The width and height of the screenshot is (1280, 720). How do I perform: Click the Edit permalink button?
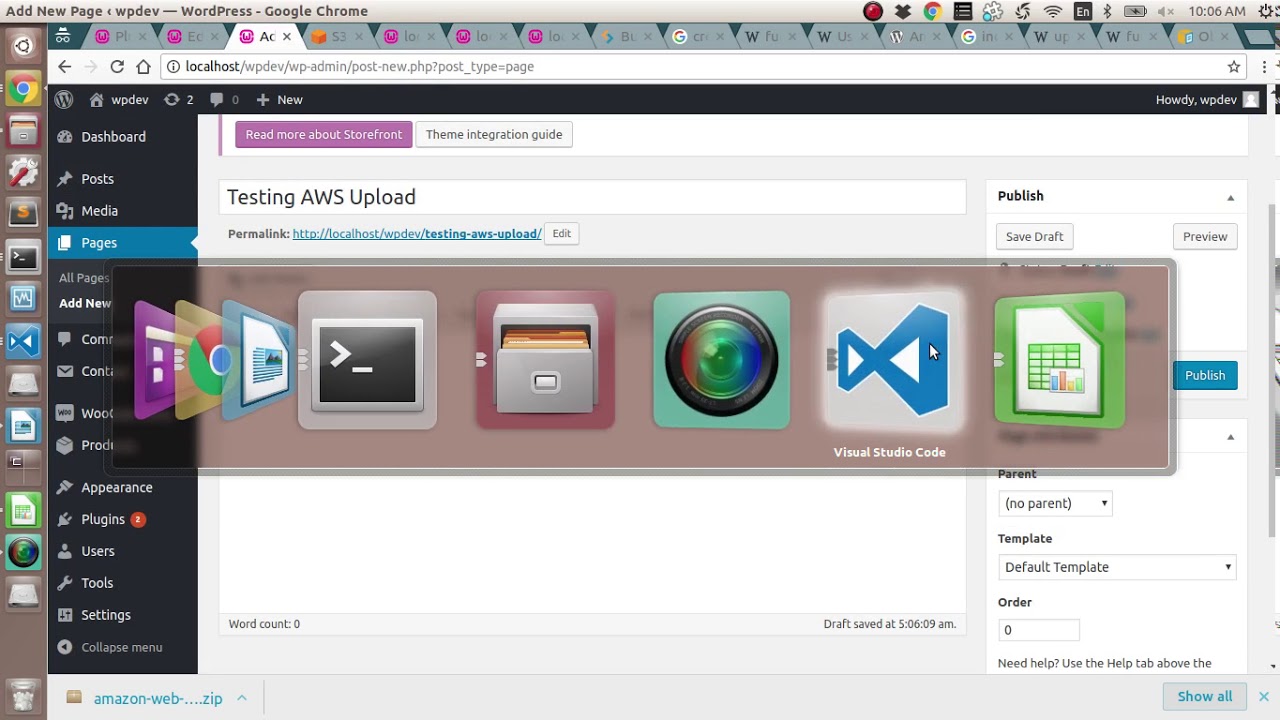[562, 233]
